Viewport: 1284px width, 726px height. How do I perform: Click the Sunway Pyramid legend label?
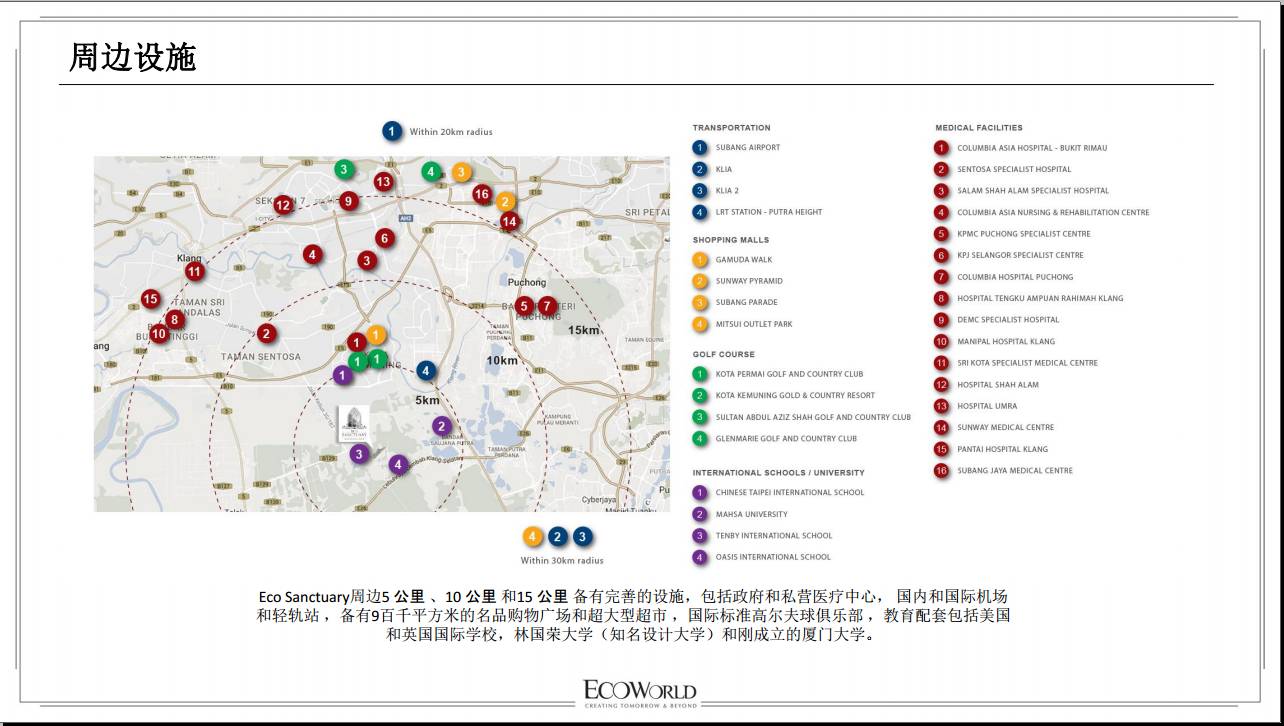(749, 282)
